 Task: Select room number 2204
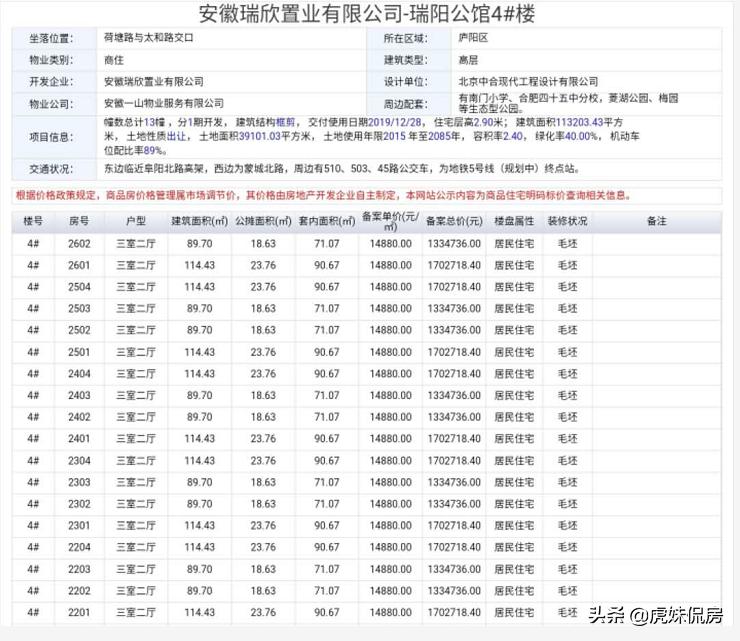pyautogui.click(x=79, y=548)
